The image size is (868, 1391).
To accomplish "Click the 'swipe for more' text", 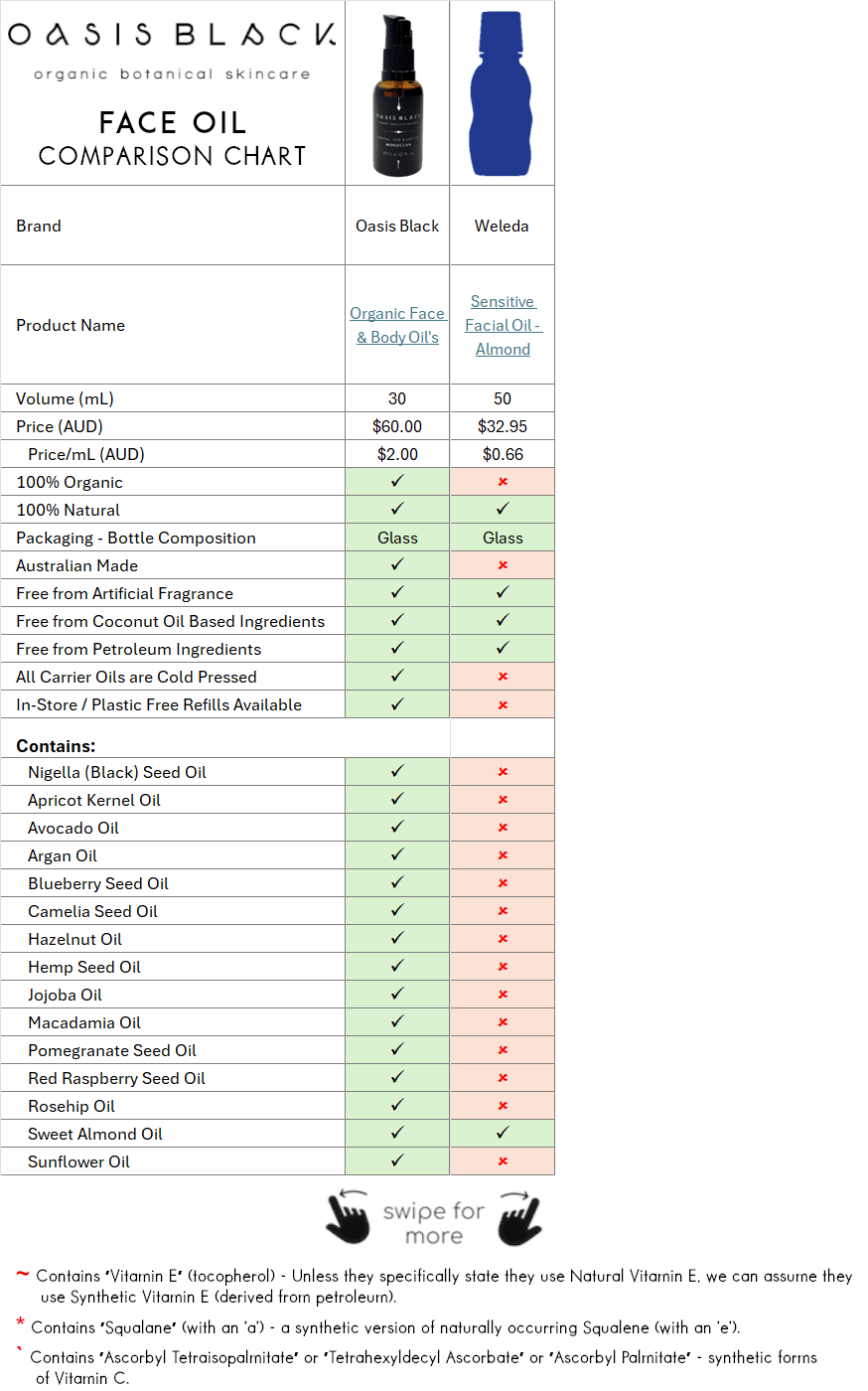I will coord(434,1223).
